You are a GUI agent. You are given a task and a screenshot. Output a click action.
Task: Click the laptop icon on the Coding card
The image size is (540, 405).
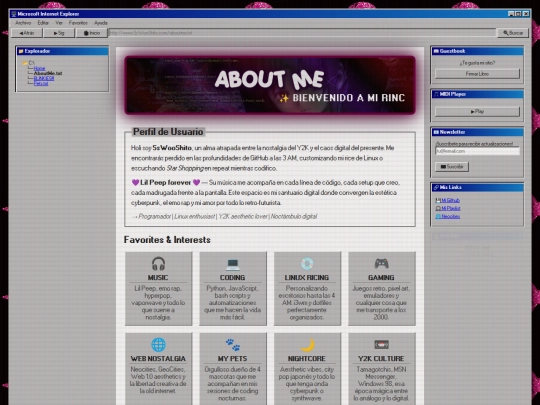point(233,264)
